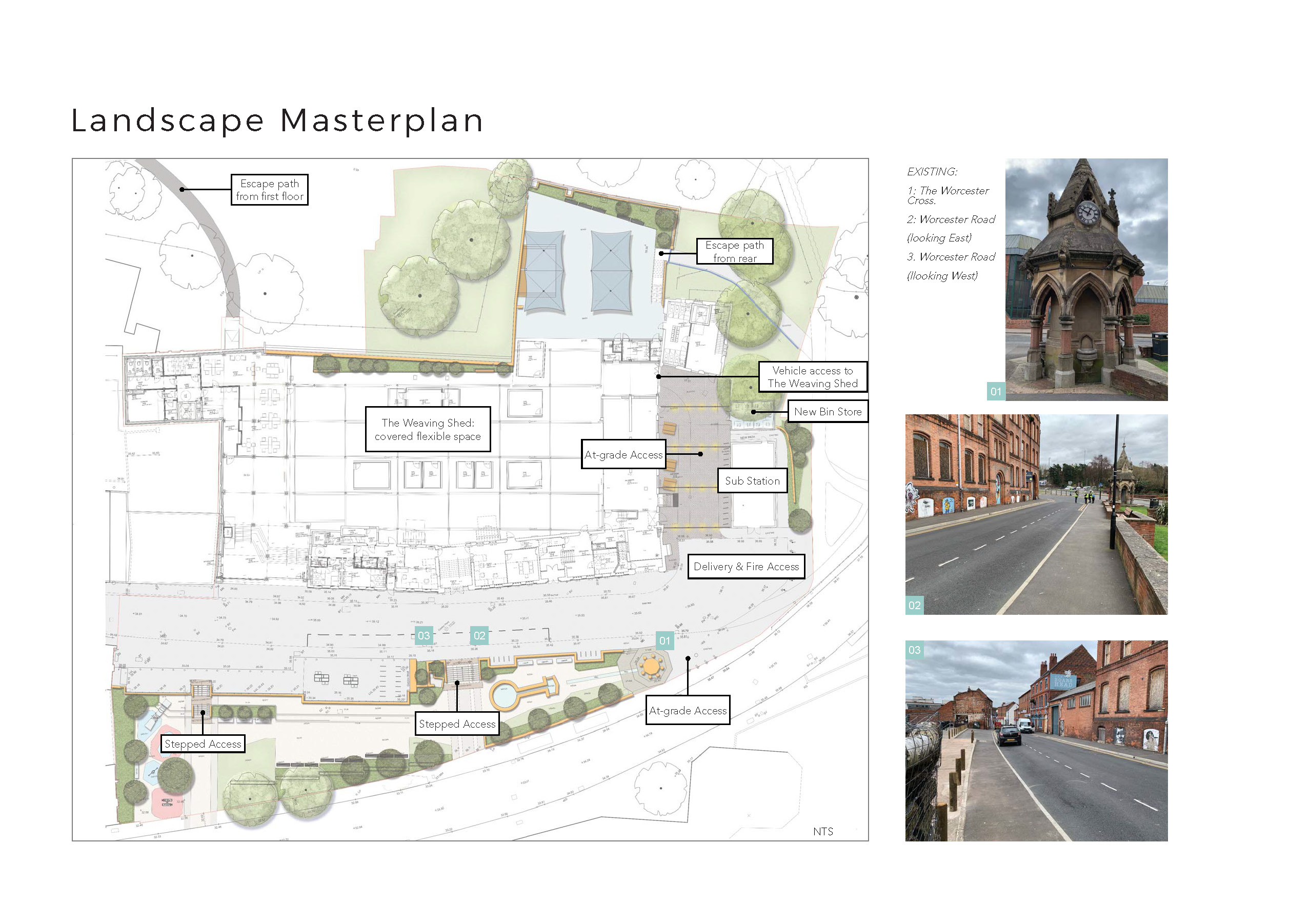Viewport: 1290px width, 924px height.
Task: Click the 'Vehicle access to The Weaving Shed' label
Action: click(x=813, y=377)
